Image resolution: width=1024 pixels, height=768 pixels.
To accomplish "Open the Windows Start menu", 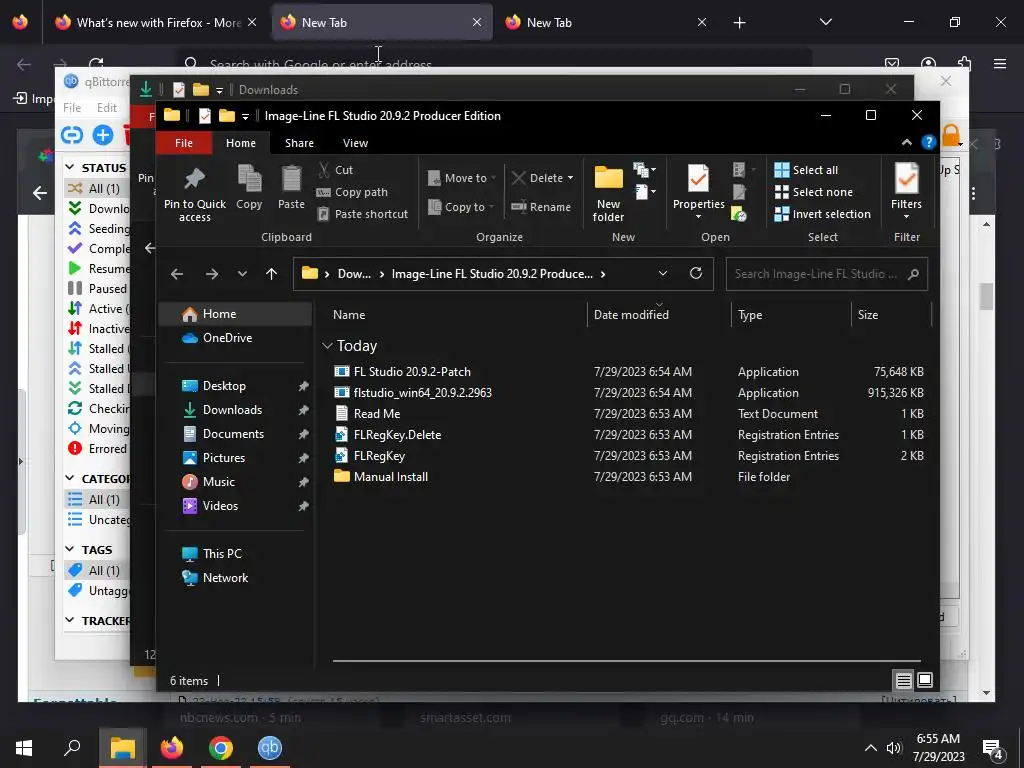I will 24,748.
